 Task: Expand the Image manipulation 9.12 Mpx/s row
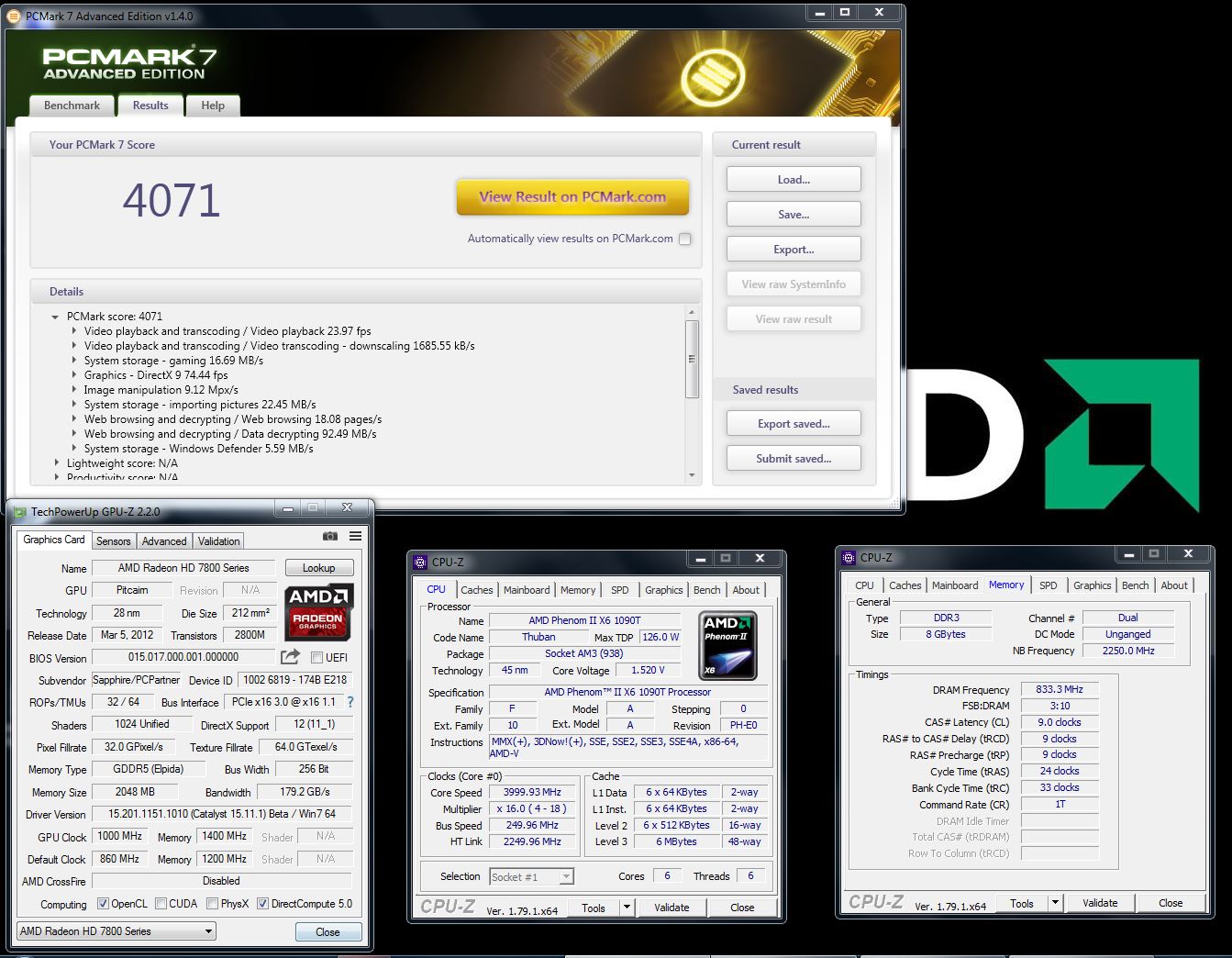74,390
